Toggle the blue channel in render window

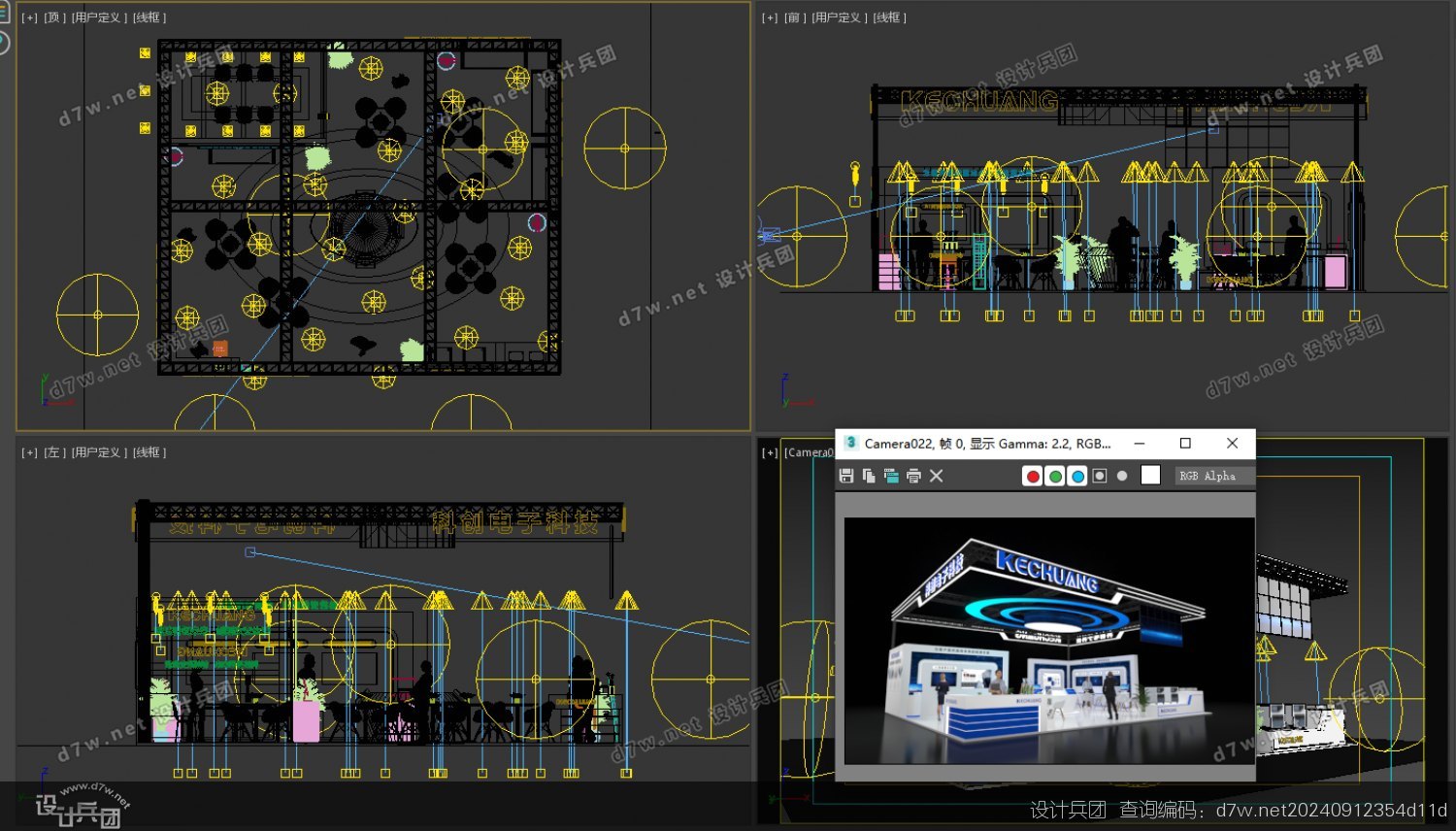coord(1077,476)
